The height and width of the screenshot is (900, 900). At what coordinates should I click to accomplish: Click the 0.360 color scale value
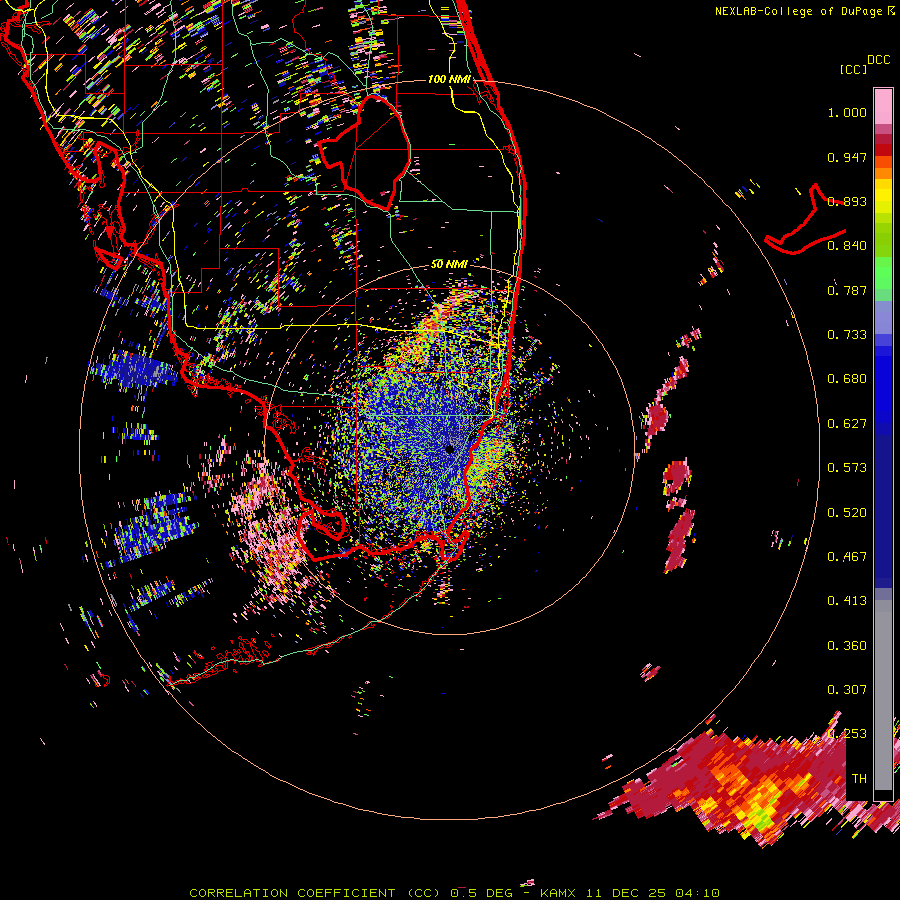(x=847, y=646)
